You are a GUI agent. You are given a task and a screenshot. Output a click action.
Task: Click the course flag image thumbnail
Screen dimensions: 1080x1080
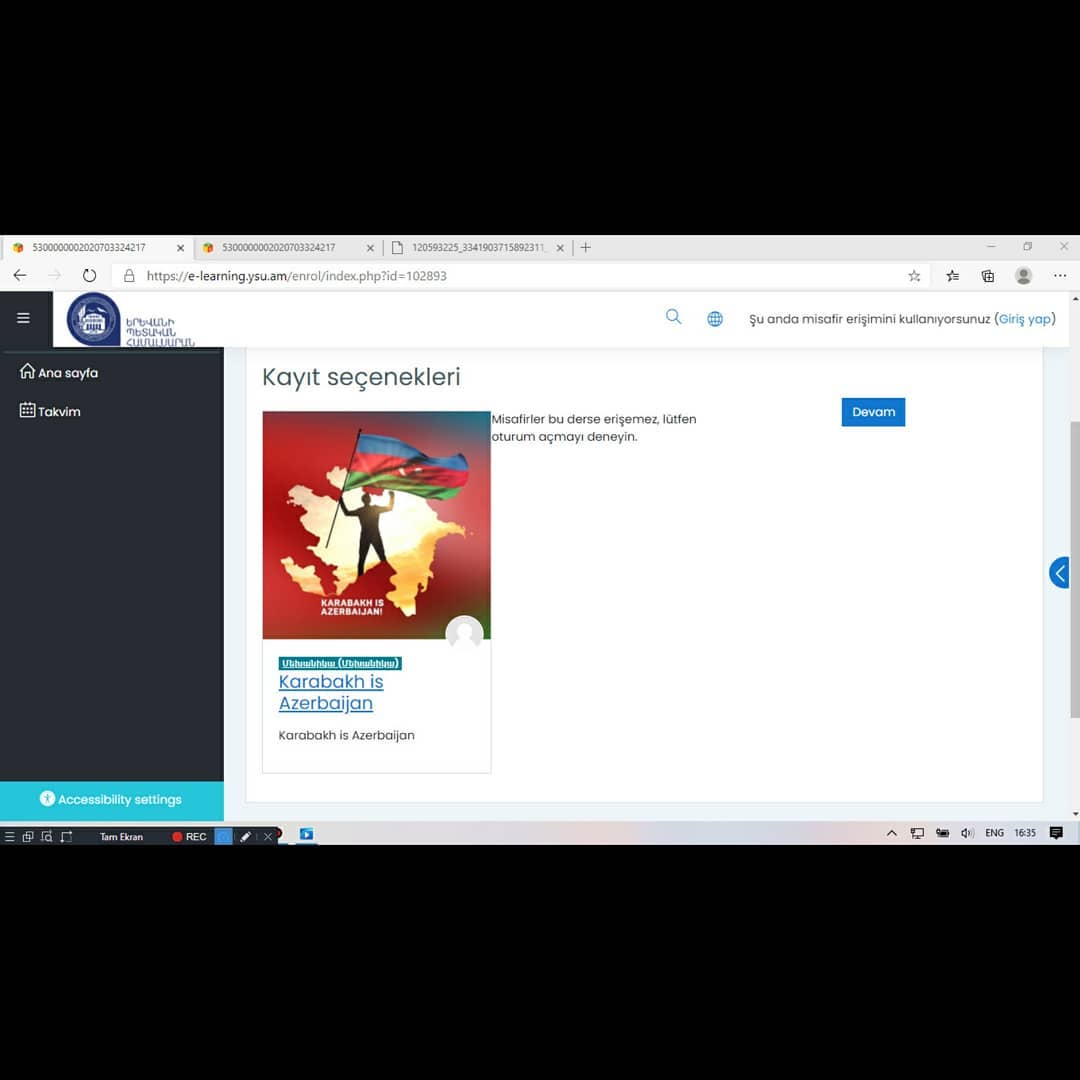(x=376, y=525)
